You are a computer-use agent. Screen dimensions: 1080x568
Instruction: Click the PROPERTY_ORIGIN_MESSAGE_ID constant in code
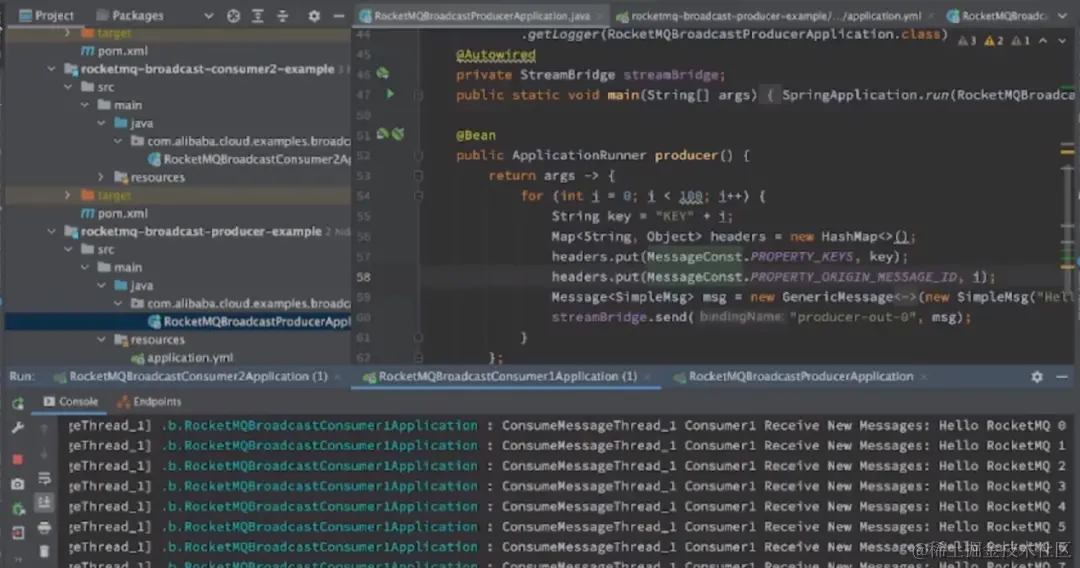(854, 277)
